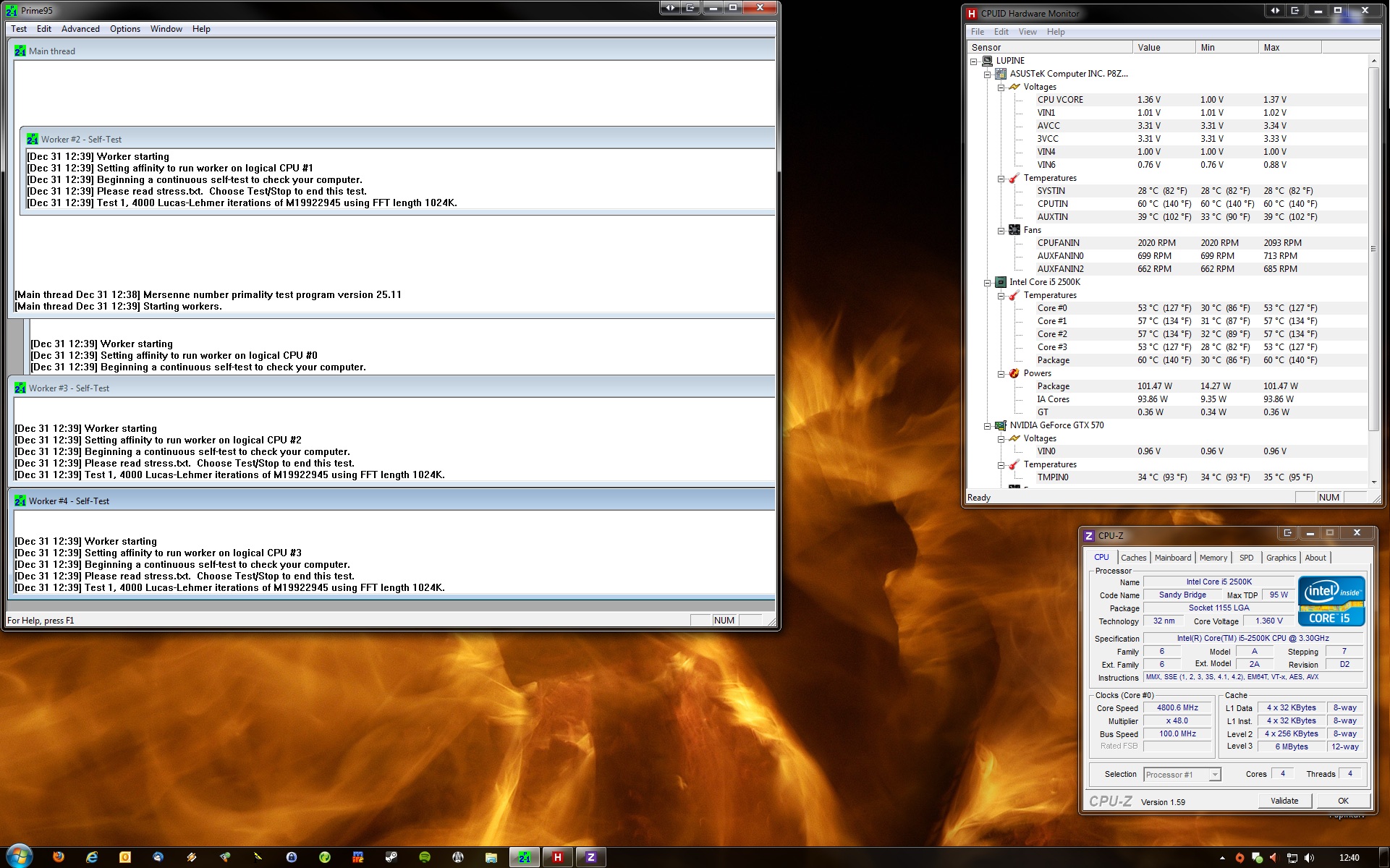Click the Main thread window icon in Prime95
1390x868 pixels.
[20, 51]
